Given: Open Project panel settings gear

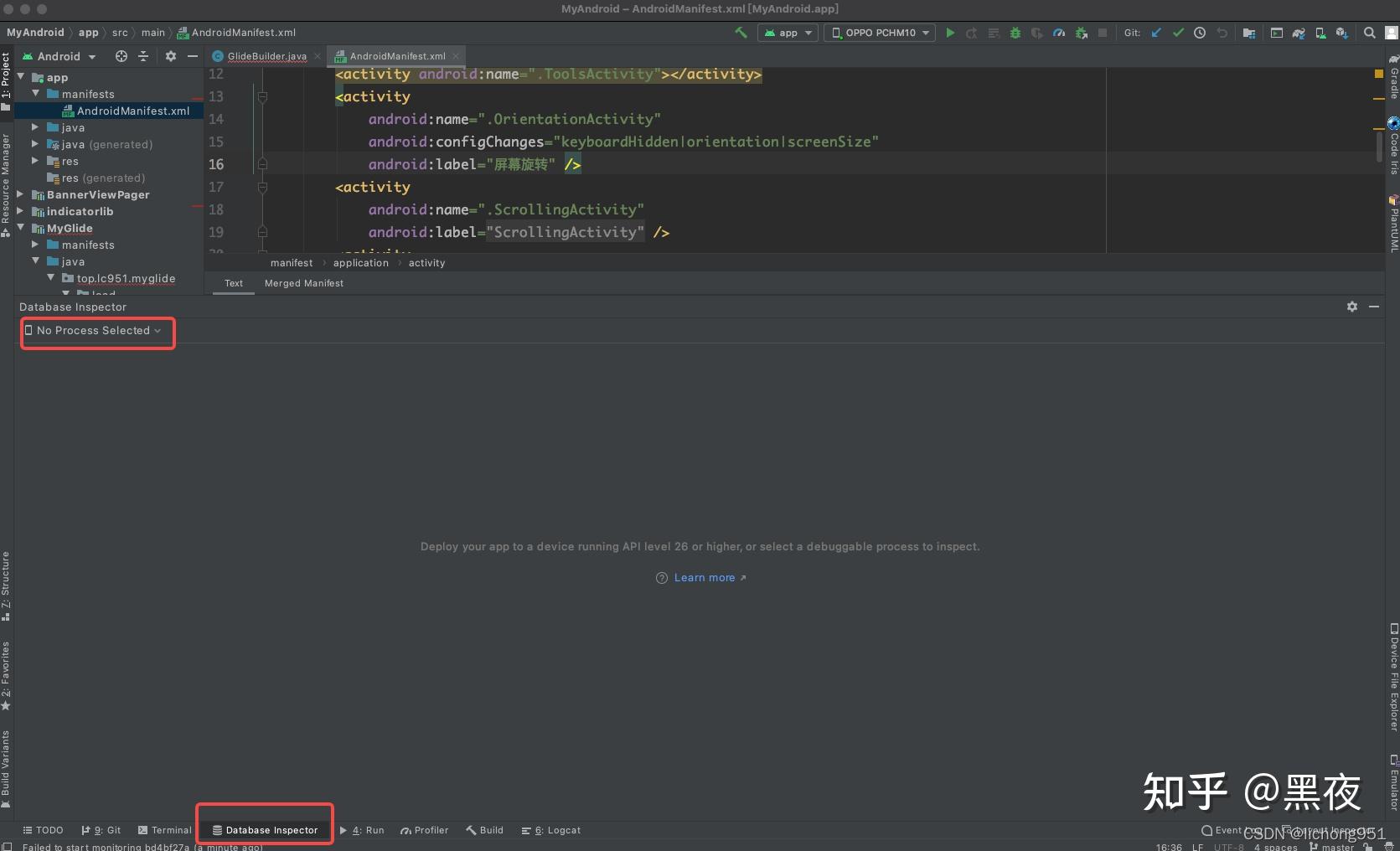Looking at the screenshot, I should point(171,56).
